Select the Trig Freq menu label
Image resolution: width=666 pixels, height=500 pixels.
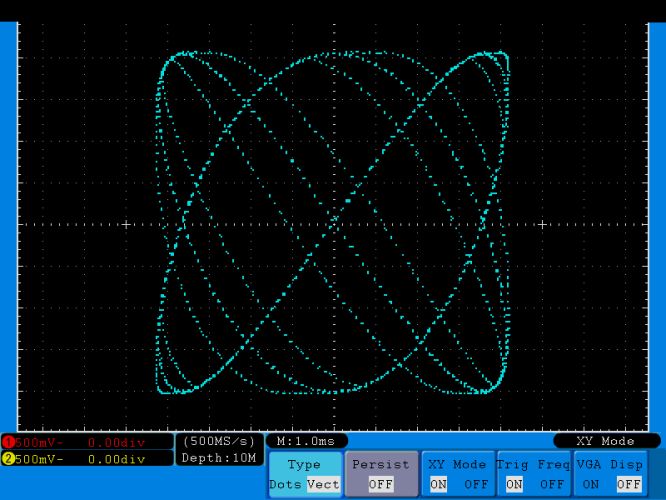533,464
